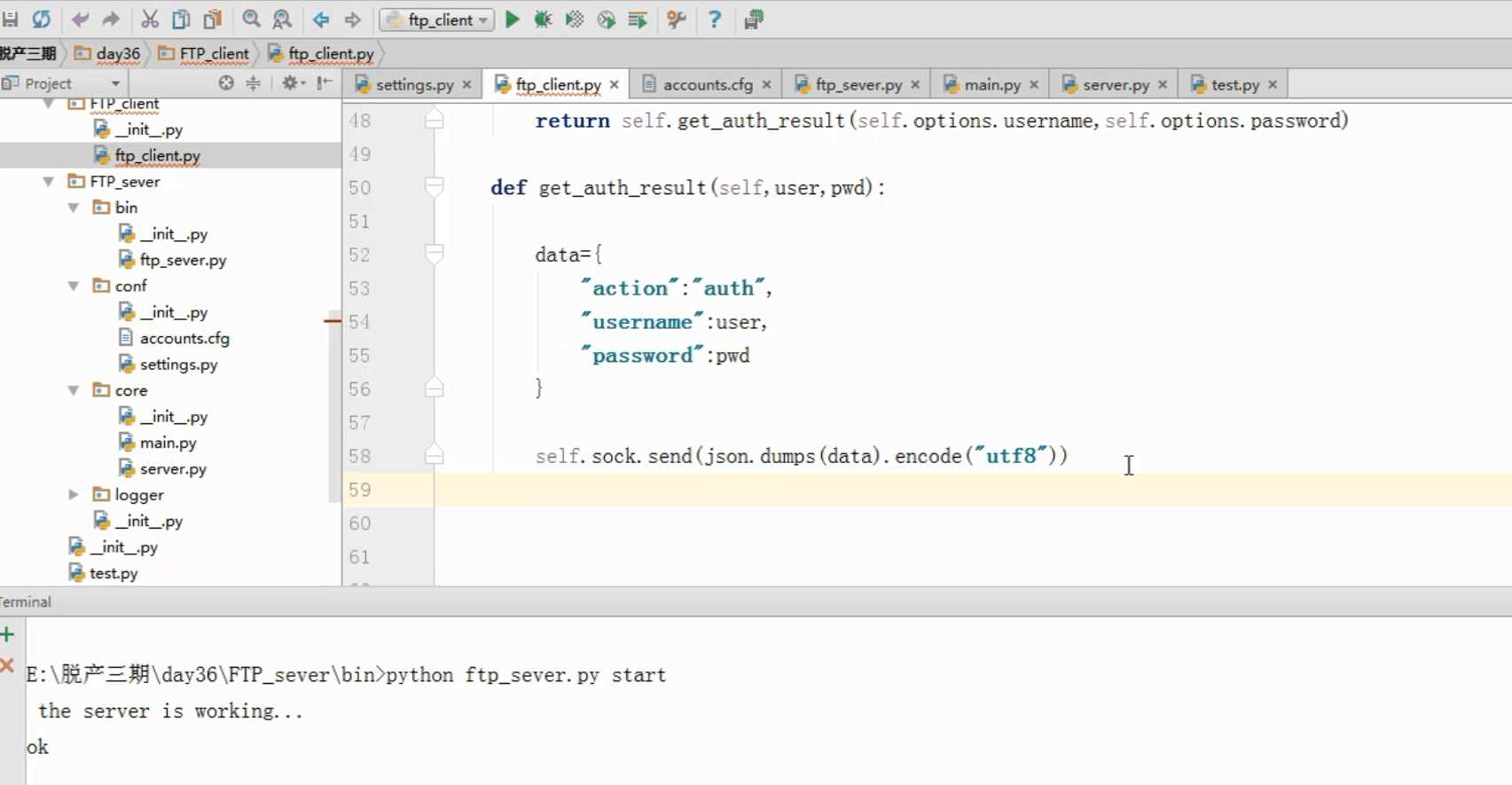1512x785 pixels.
Task: Click FTP_client in the breadcrumb bar
Action: (x=204, y=53)
